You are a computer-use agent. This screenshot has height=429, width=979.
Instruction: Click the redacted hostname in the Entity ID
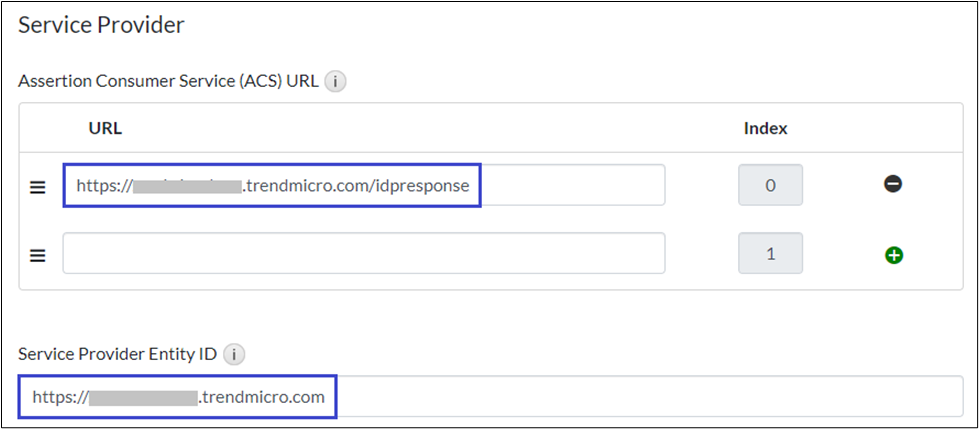142,397
